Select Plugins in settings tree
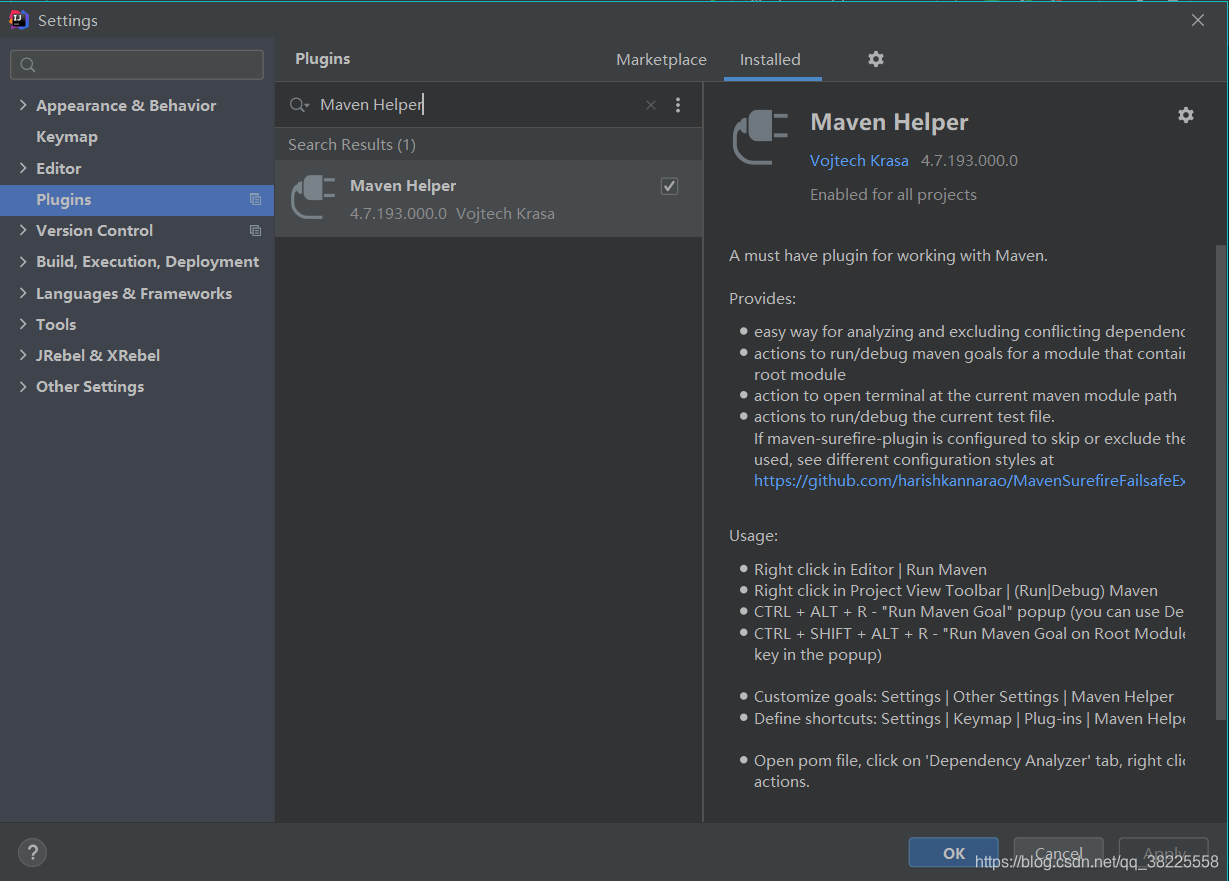This screenshot has height=881, width=1229. pyautogui.click(x=137, y=200)
